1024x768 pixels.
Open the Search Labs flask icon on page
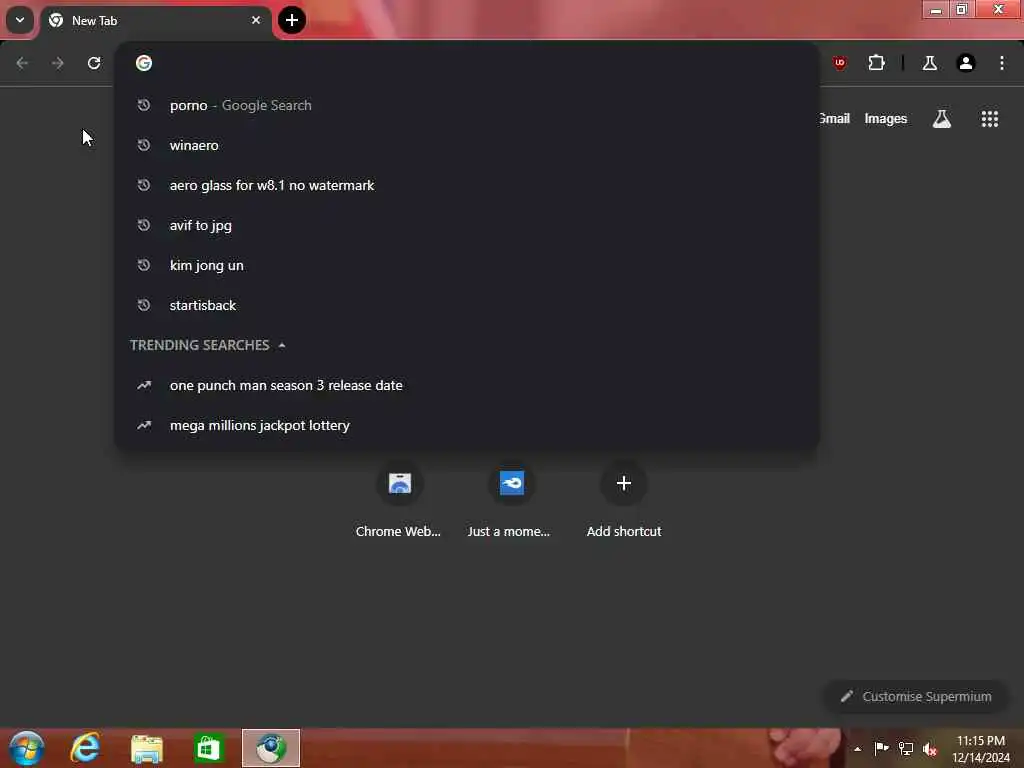[942, 119]
